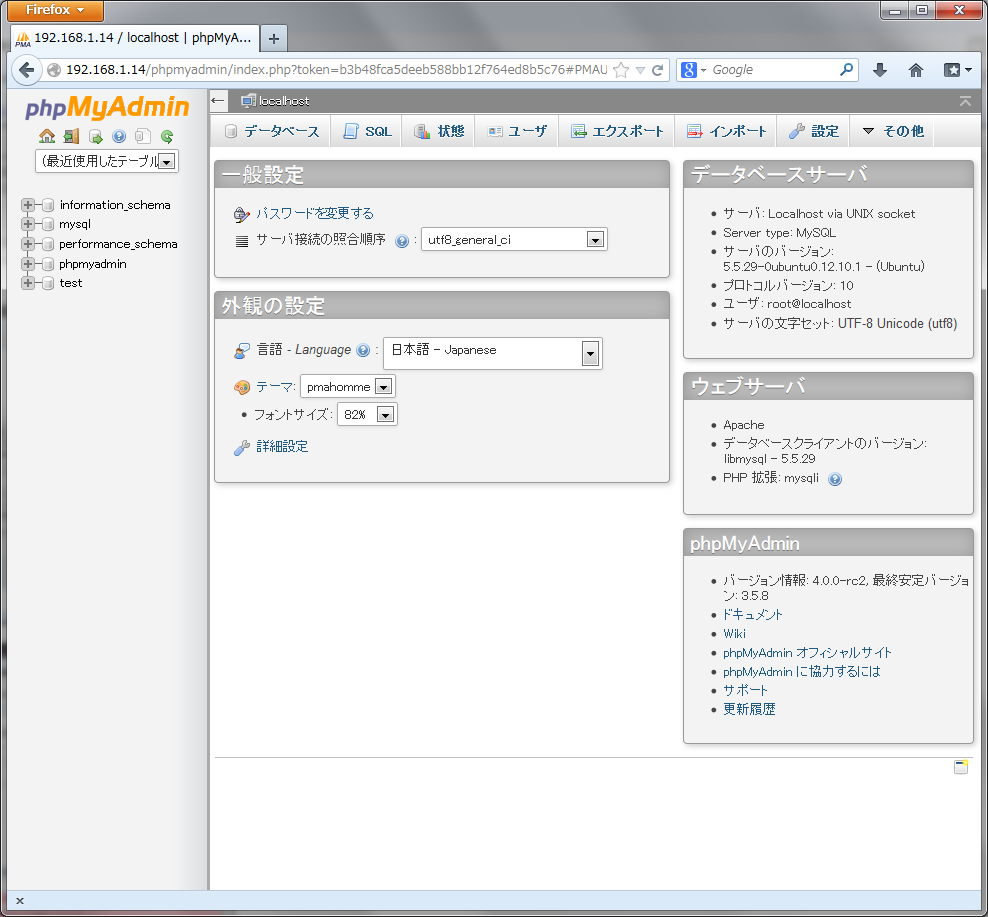Screen dimensions: 988x917
Task: Open the 日本語 - Japanese language dropdown
Action: [x=493, y=353]
